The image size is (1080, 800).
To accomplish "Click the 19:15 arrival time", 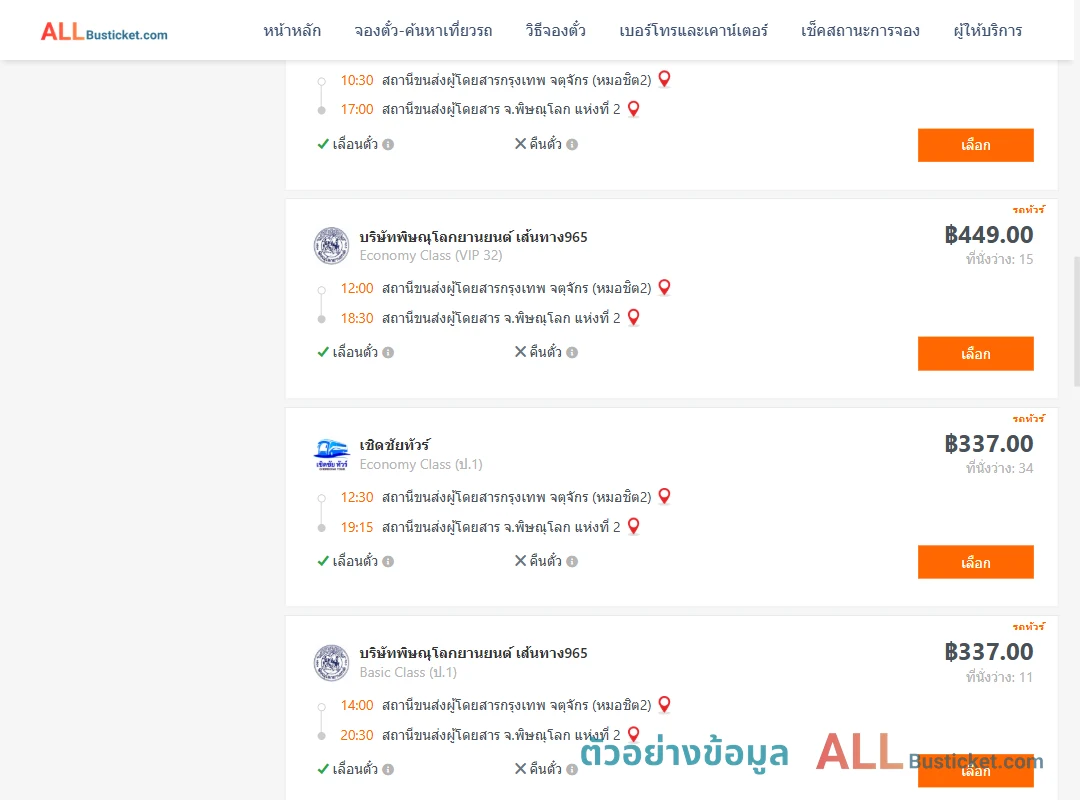I will tap(357, 527).
